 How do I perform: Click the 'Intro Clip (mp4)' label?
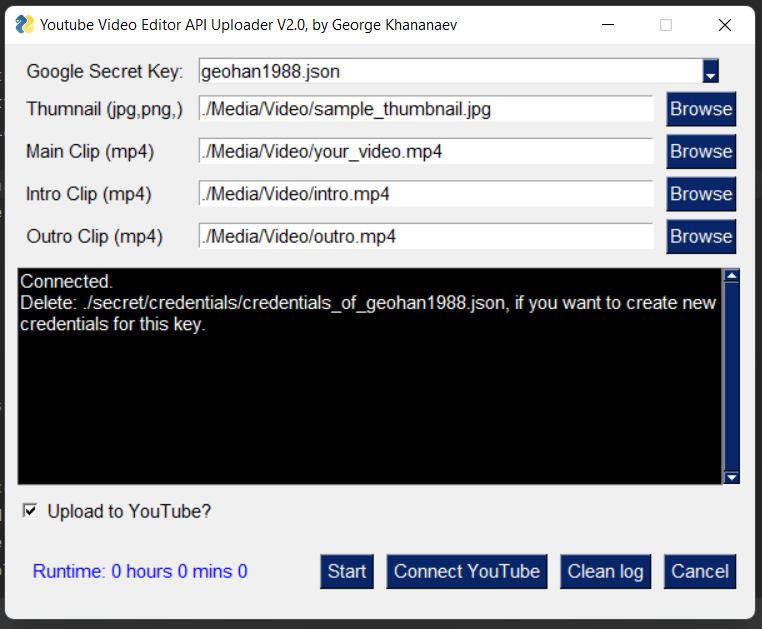pos(88,194)
